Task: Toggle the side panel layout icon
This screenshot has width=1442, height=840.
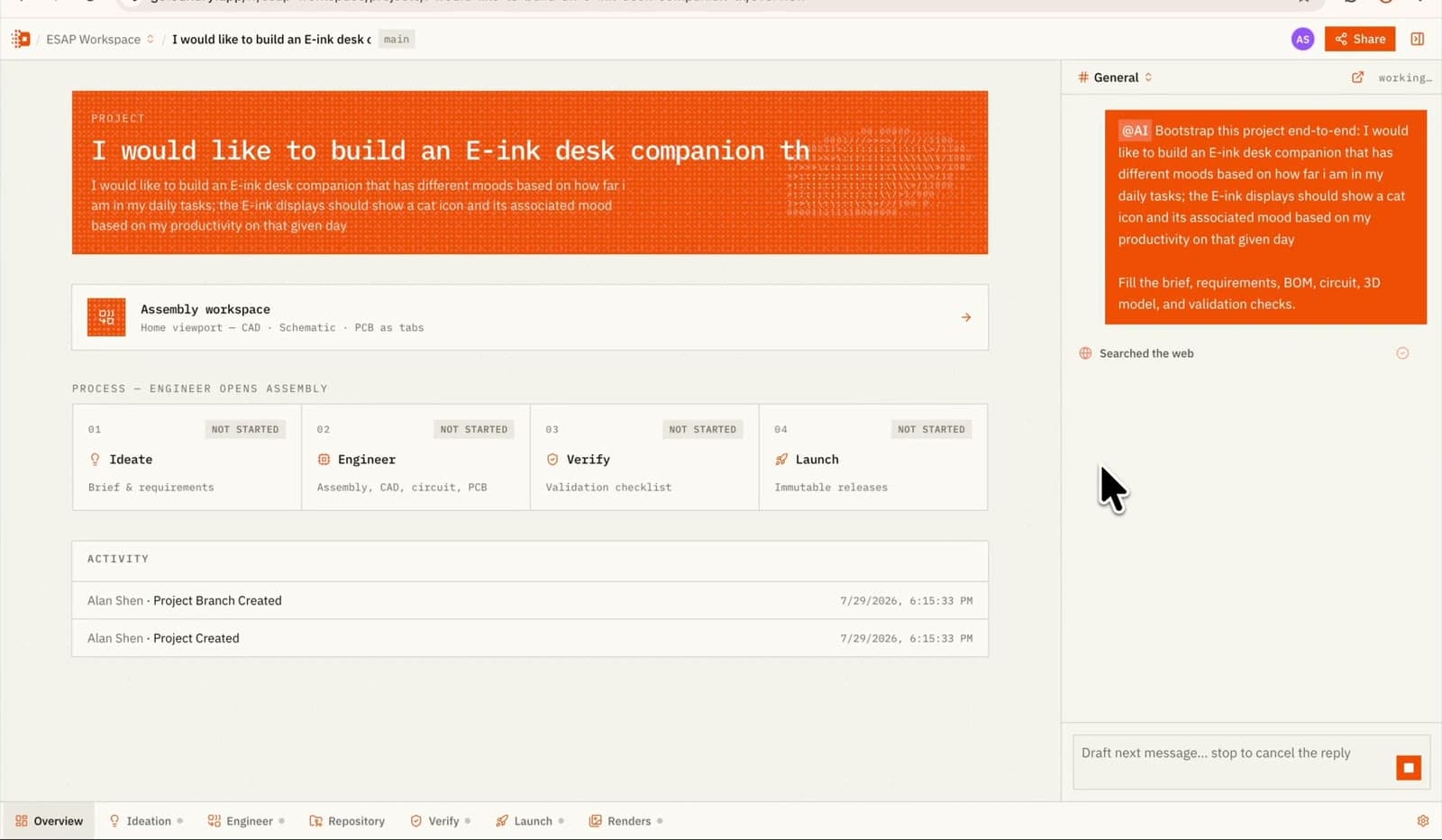Action: coord(1418,39)
